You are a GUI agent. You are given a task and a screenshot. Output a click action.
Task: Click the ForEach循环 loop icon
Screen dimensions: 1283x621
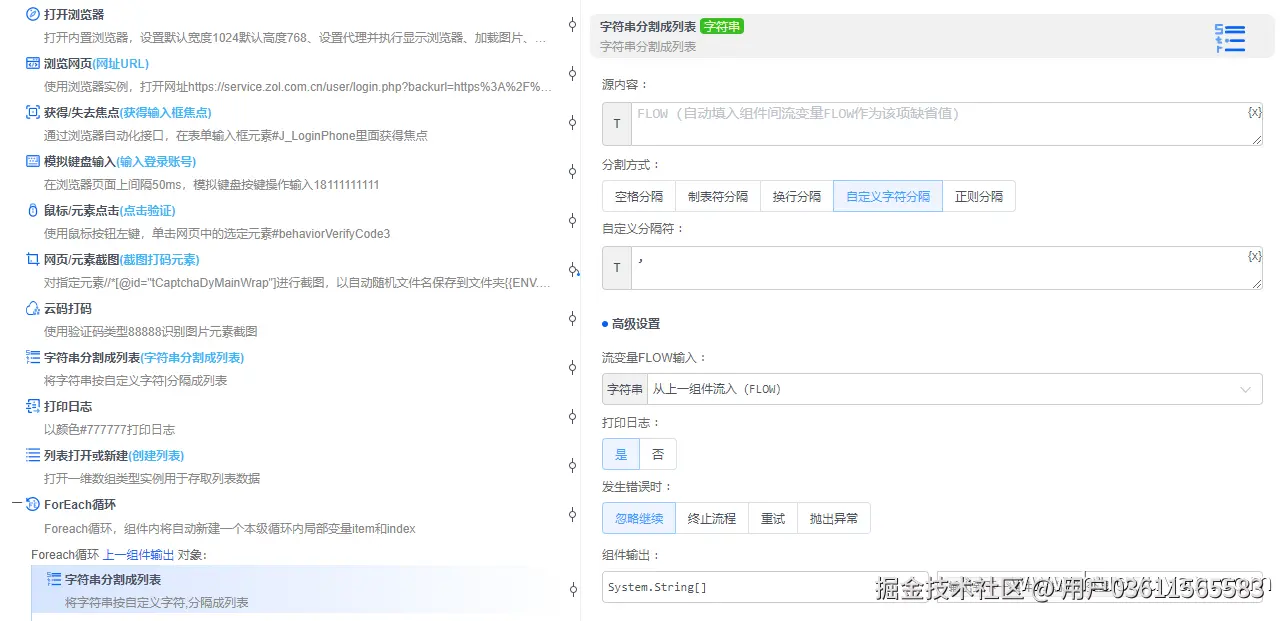click(33, 504)
